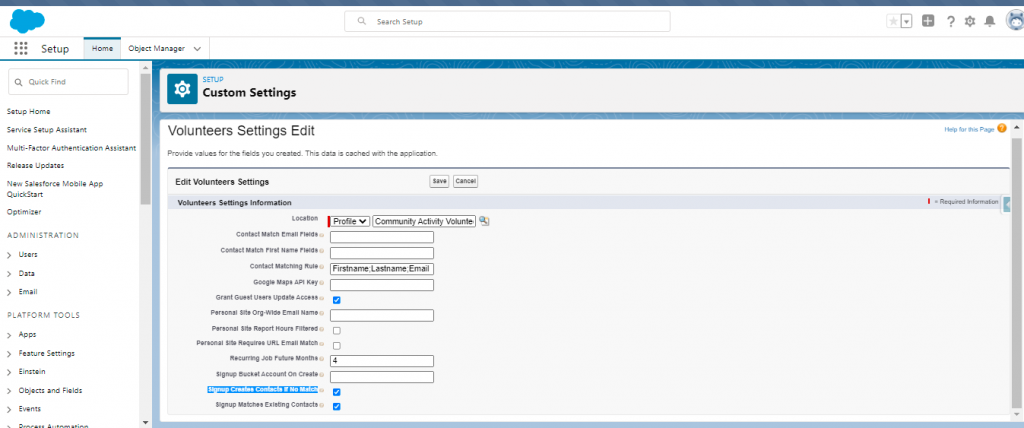This screenshot has width=1024, height=428.
Task: Open the App Launcher grid icon
Action: click(x=21, y=48)
